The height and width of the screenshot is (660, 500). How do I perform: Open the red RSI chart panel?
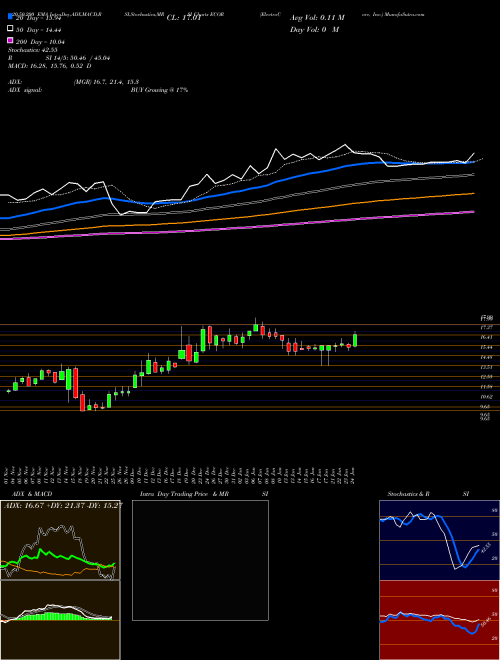click(x=439, y=620)
